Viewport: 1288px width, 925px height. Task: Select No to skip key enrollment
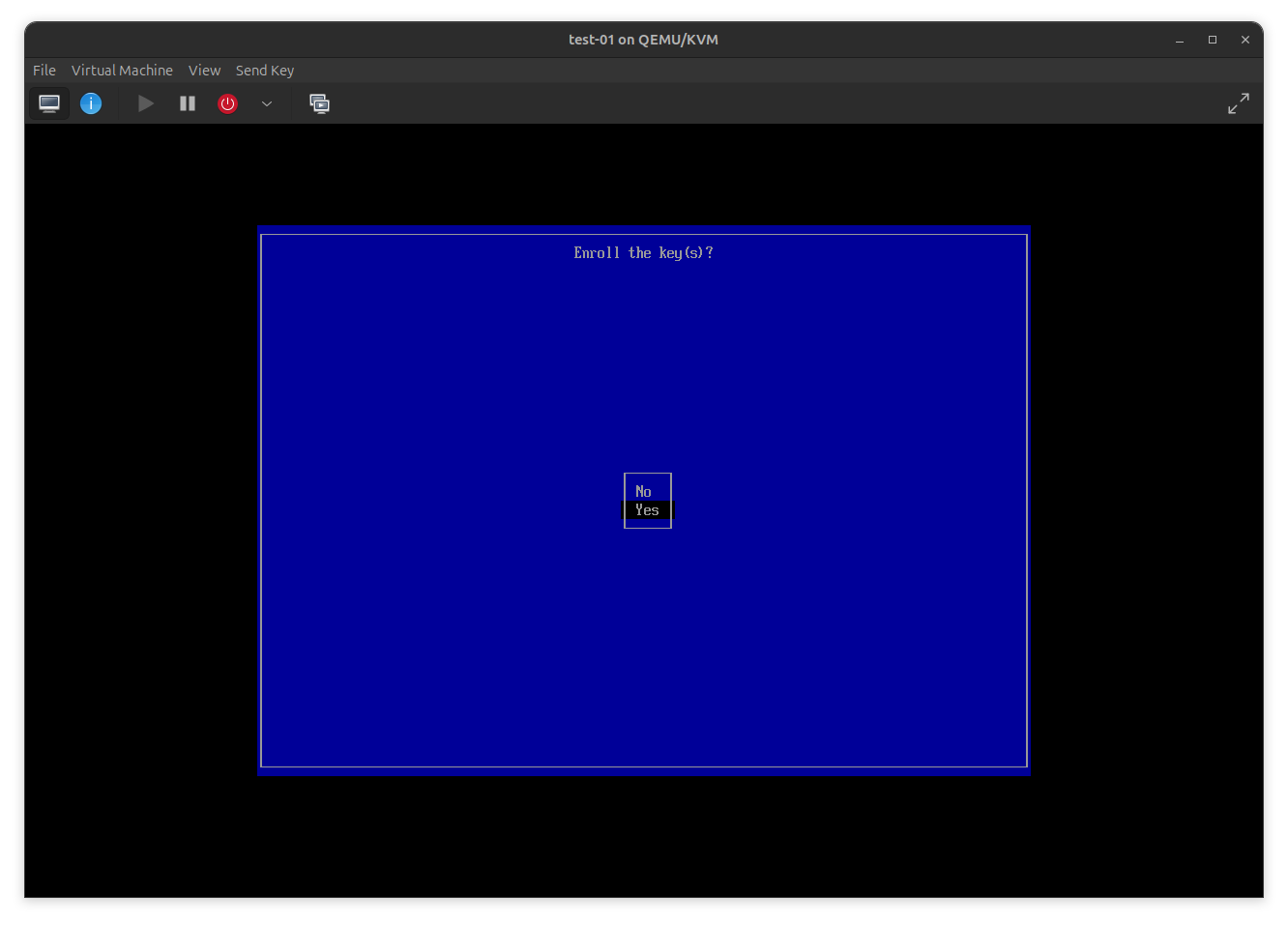644,491
